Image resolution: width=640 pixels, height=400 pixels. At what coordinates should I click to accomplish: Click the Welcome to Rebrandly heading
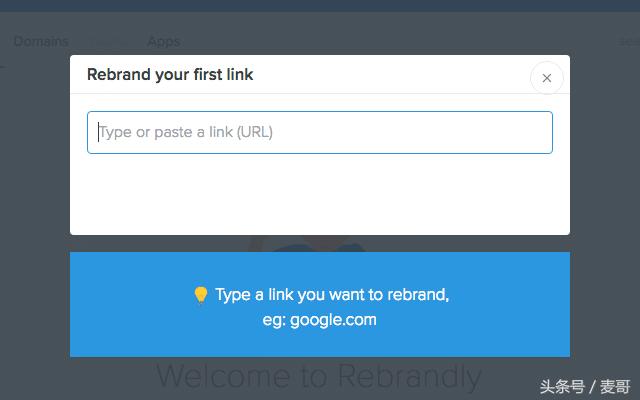[320, 377]
